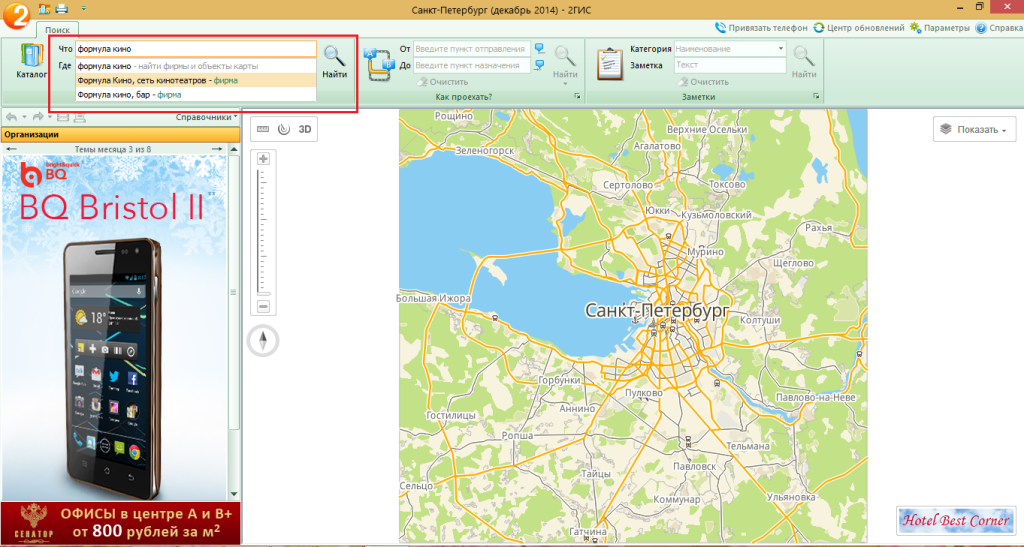This screenshot has width=1024, height=547.
Task: Click Привязать телефон link
Action: [761, 28]
